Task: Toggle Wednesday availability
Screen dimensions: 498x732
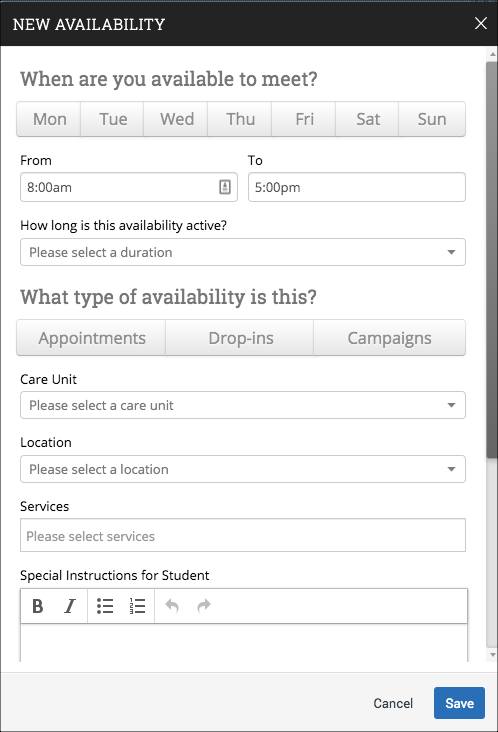Action: (x=176, y=119)
